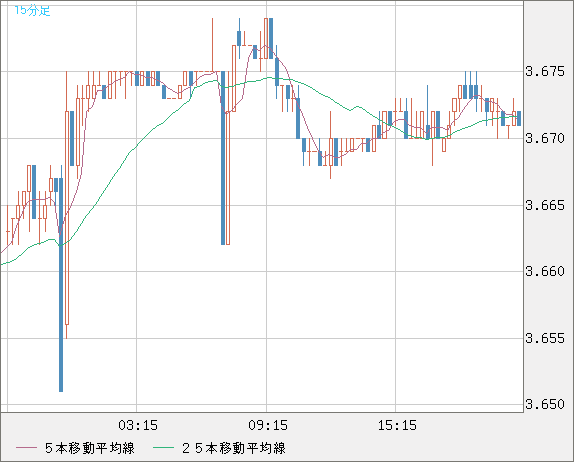Click the 5本移動平均線 legend label
574x462 pixels.
point(90,448)
